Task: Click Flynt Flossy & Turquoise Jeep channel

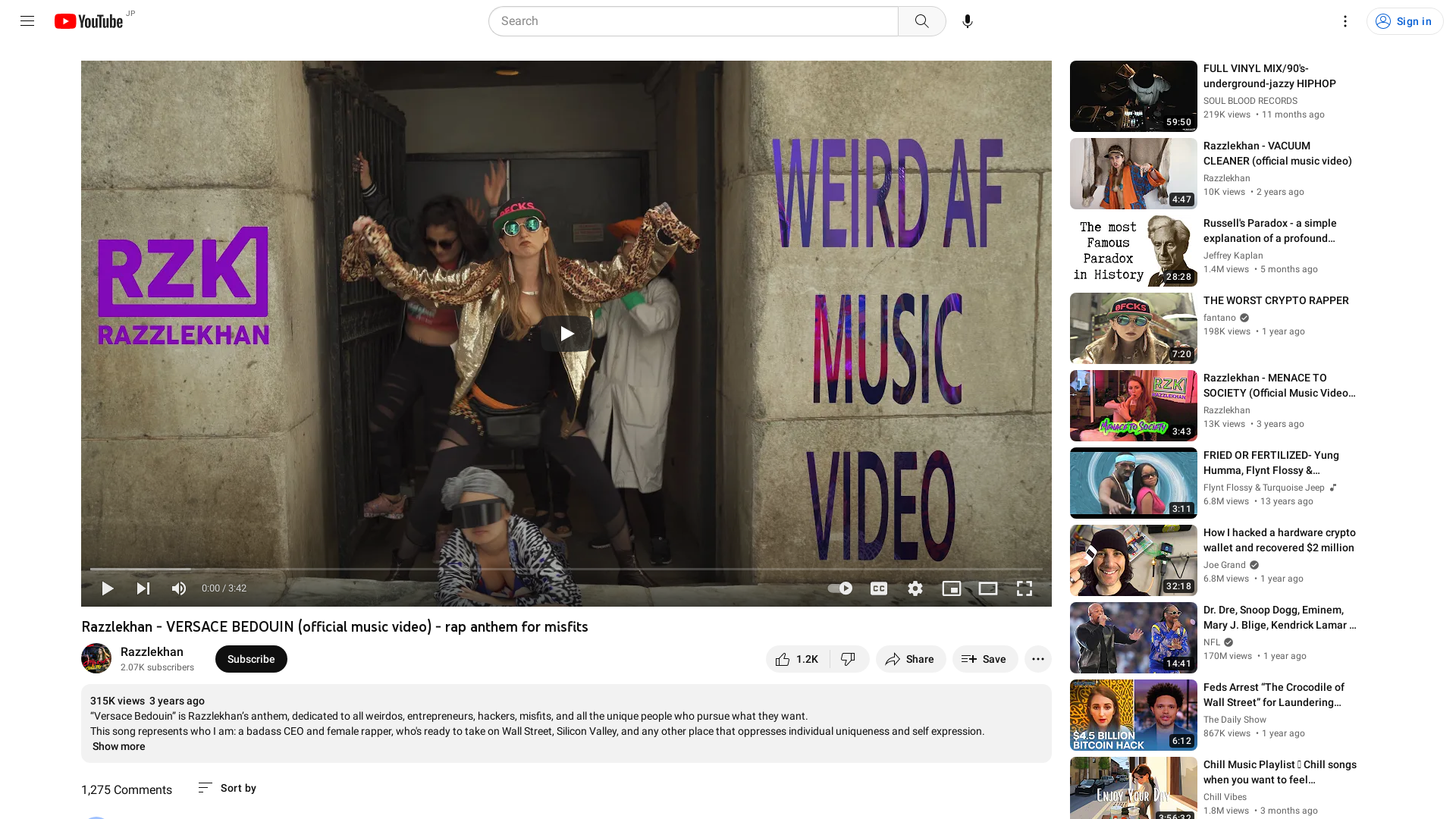Action: pos(1264,488)
